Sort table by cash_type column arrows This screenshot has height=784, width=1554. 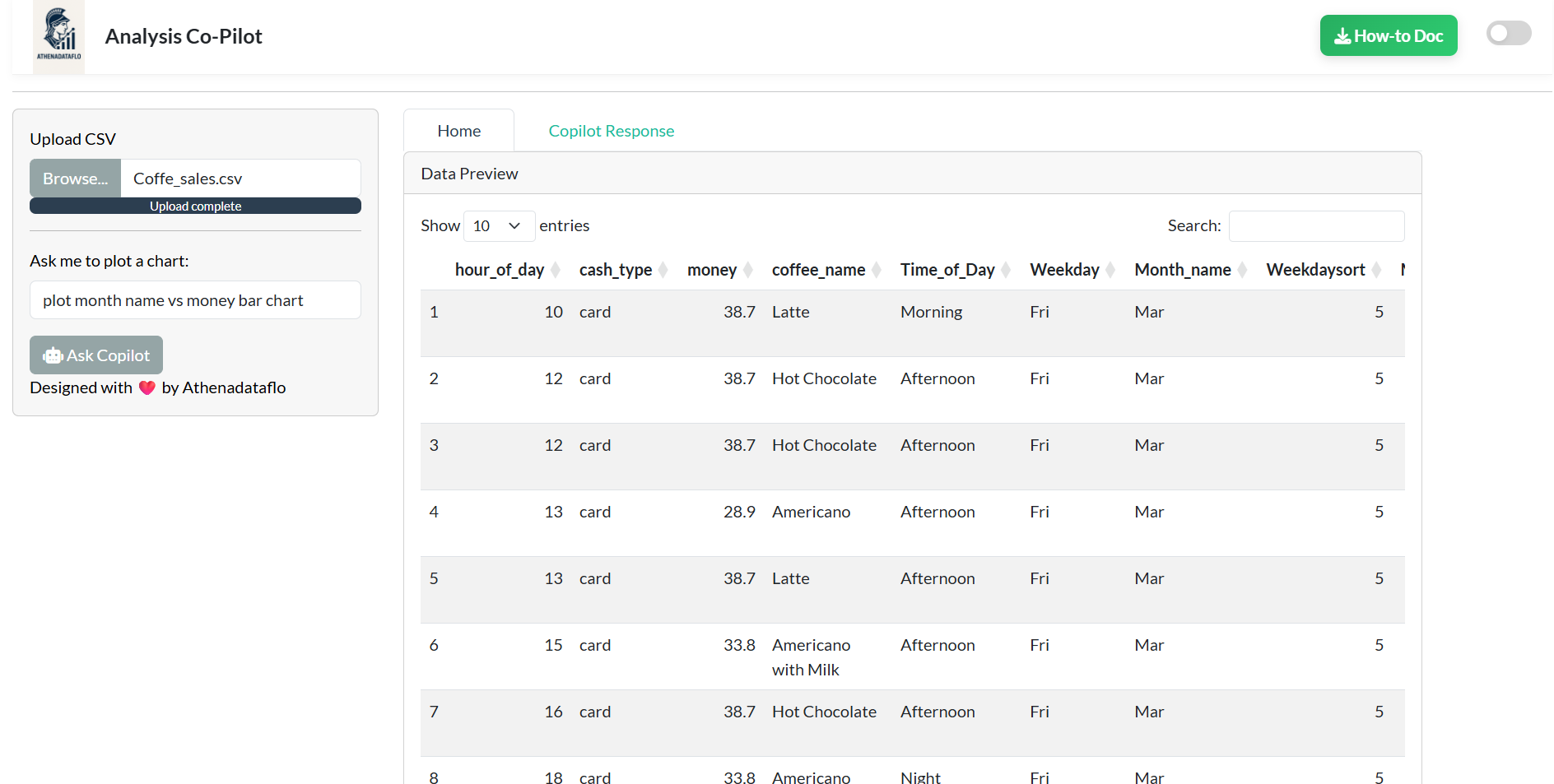point(663,270)
